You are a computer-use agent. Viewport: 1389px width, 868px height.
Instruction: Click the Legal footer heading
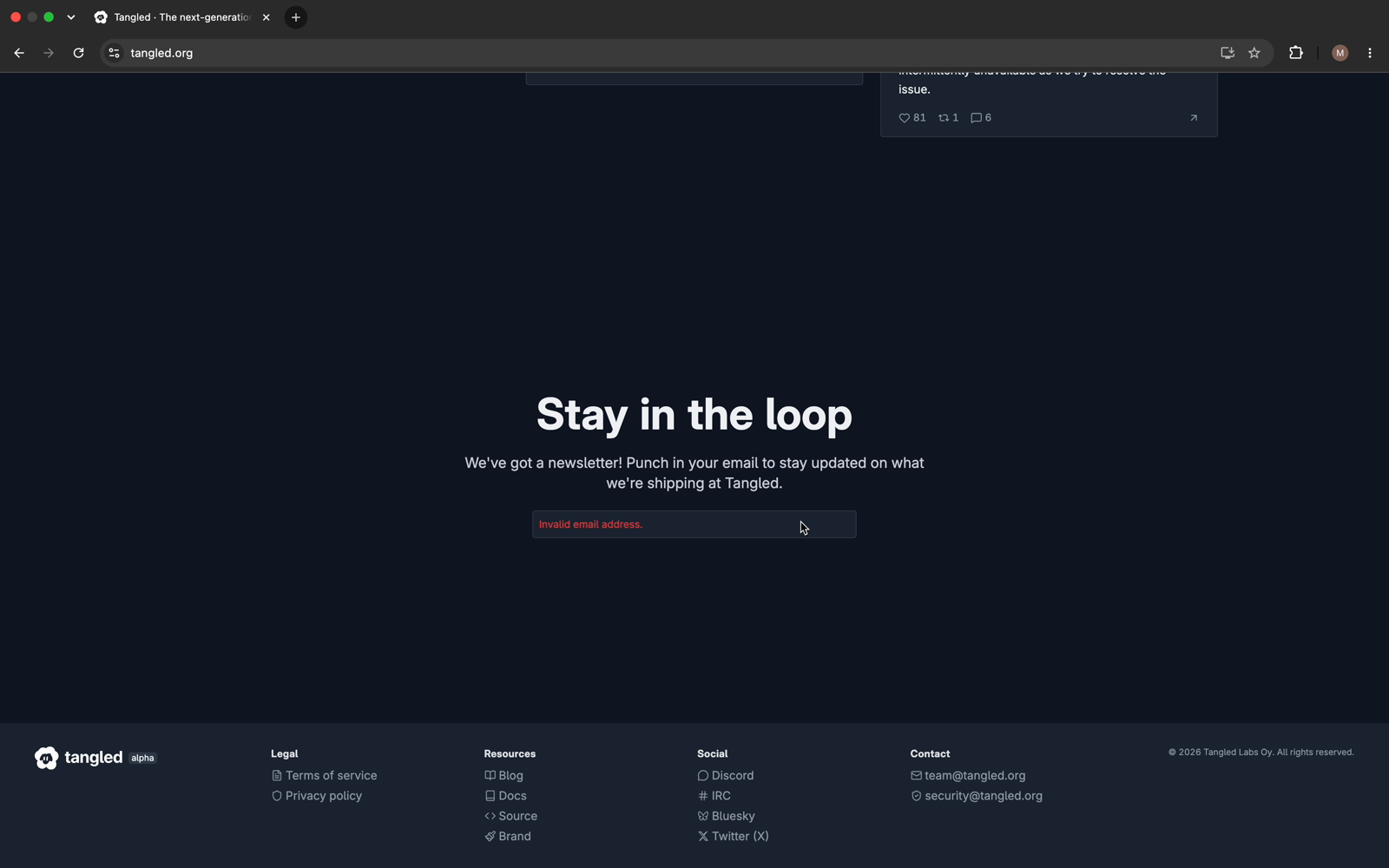(x=284, y=753)
